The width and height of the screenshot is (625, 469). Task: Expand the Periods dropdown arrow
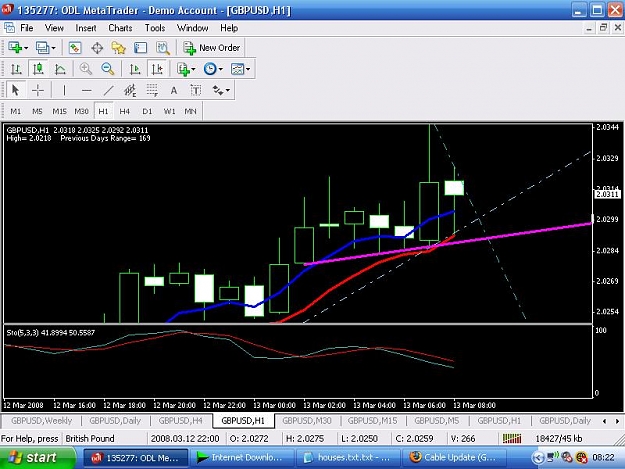click(220, 70)
